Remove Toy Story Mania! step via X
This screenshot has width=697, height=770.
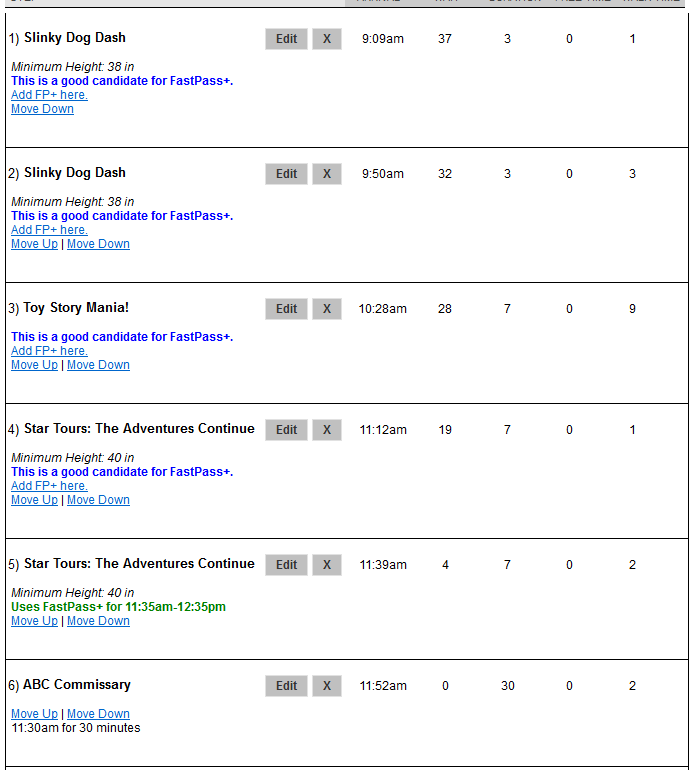(x=327, y=309)
